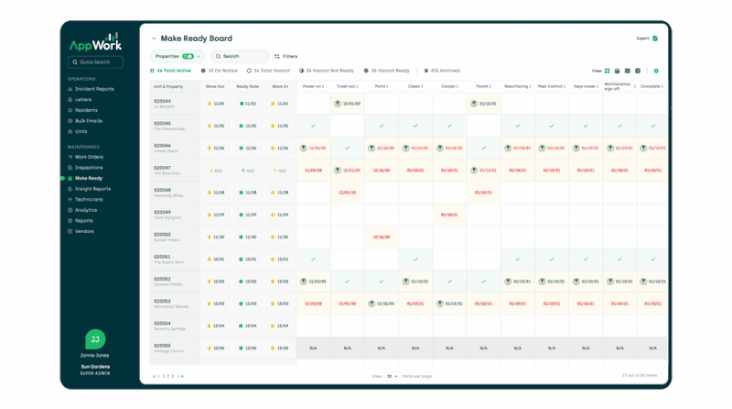The height and width of the screenshot is (409, 732).
Task: Open the Trash out column menu
Action: 358,86
